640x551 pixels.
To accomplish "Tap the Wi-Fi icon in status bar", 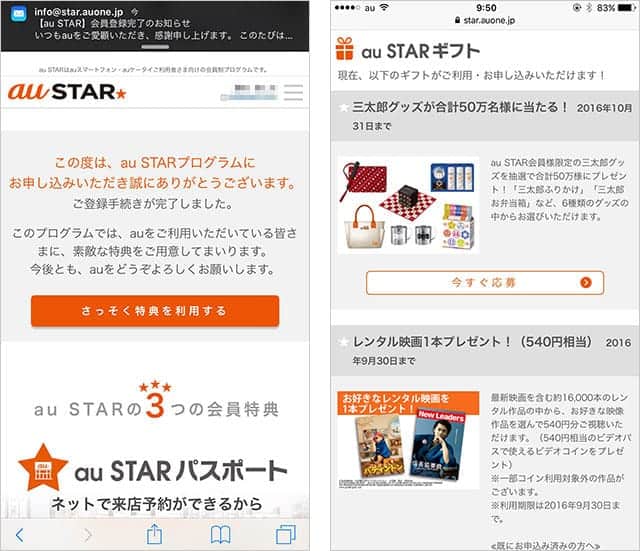I will 384,8.
